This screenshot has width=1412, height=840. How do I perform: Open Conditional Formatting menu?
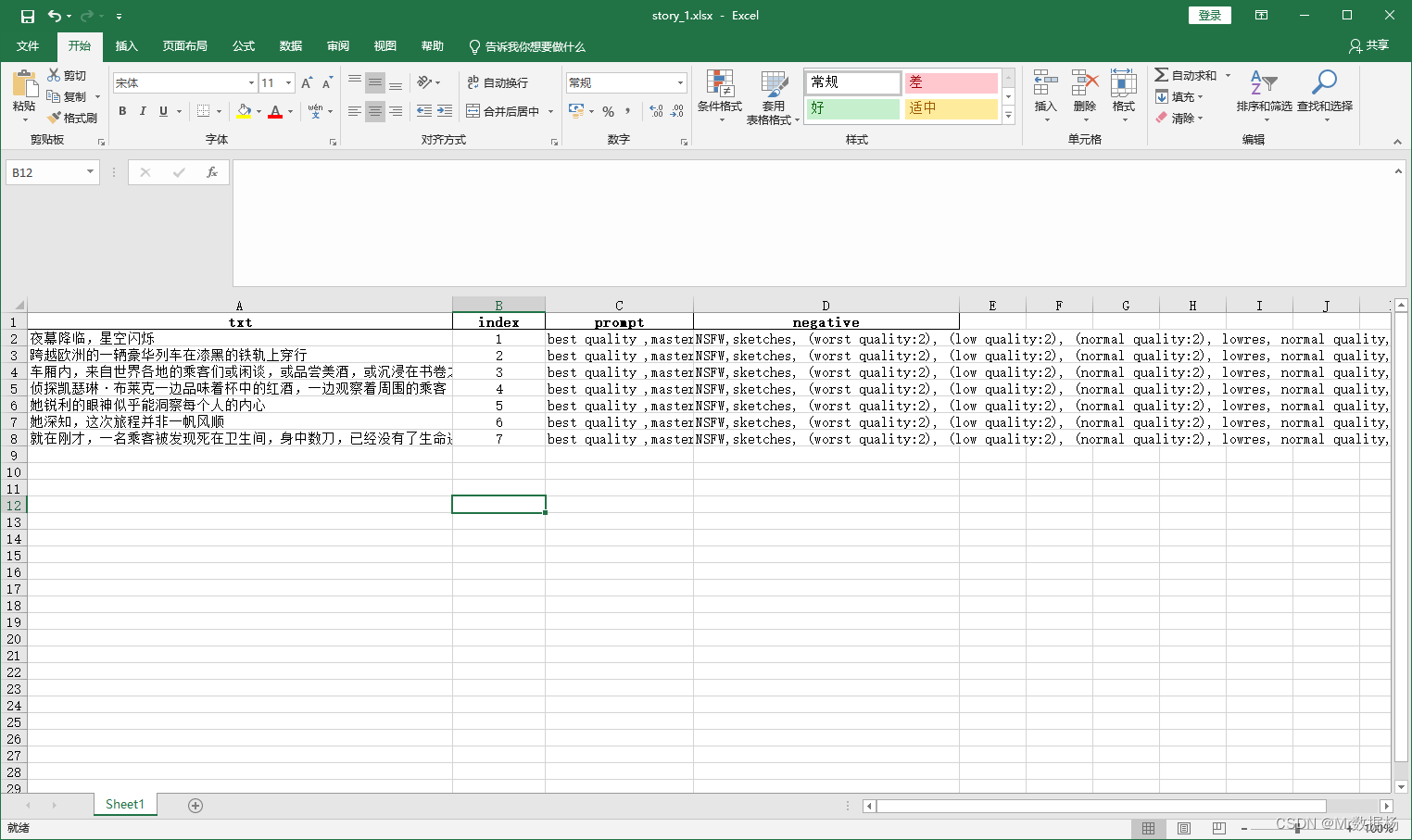720,96
